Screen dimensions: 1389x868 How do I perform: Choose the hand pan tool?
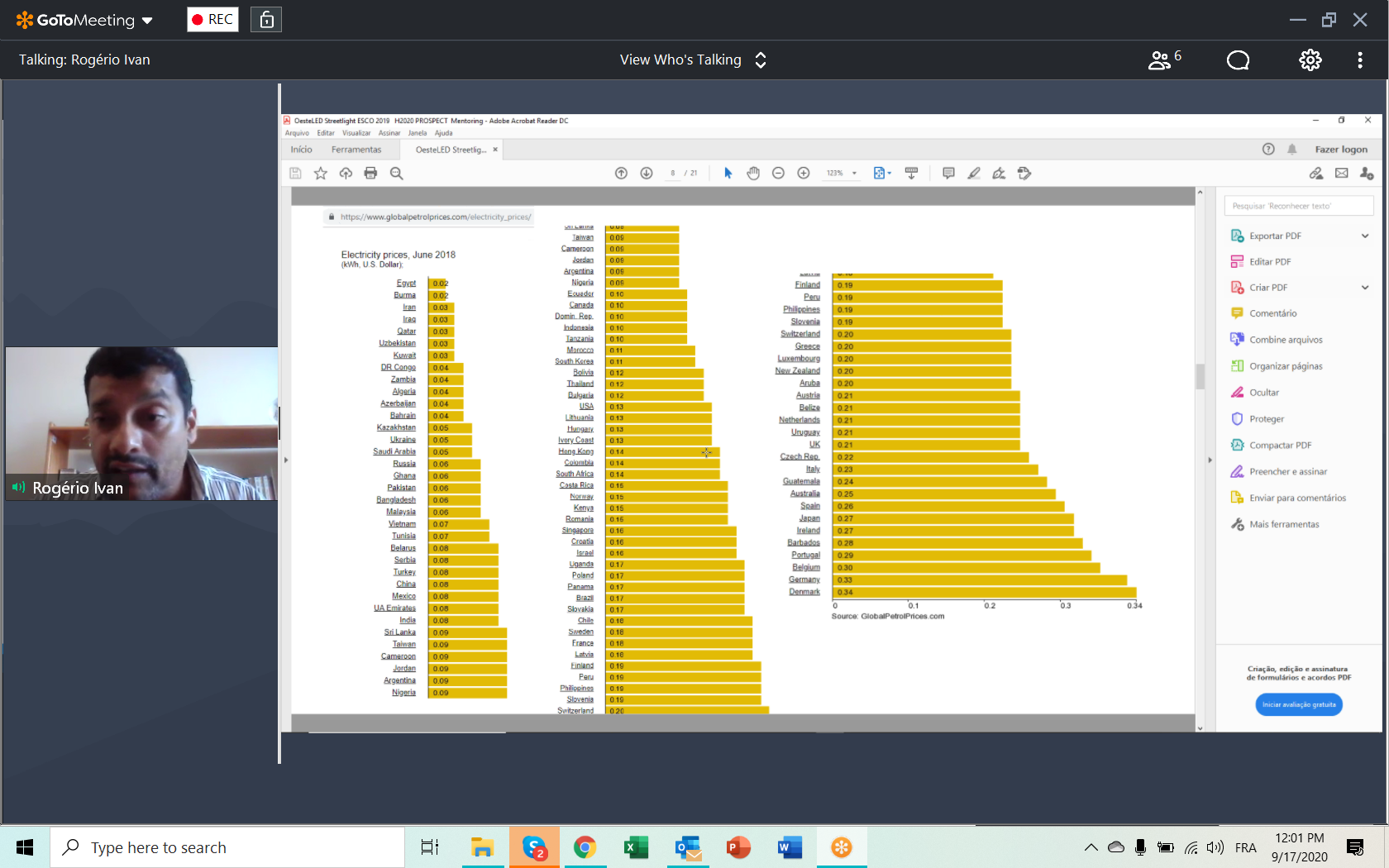[753, 173]
